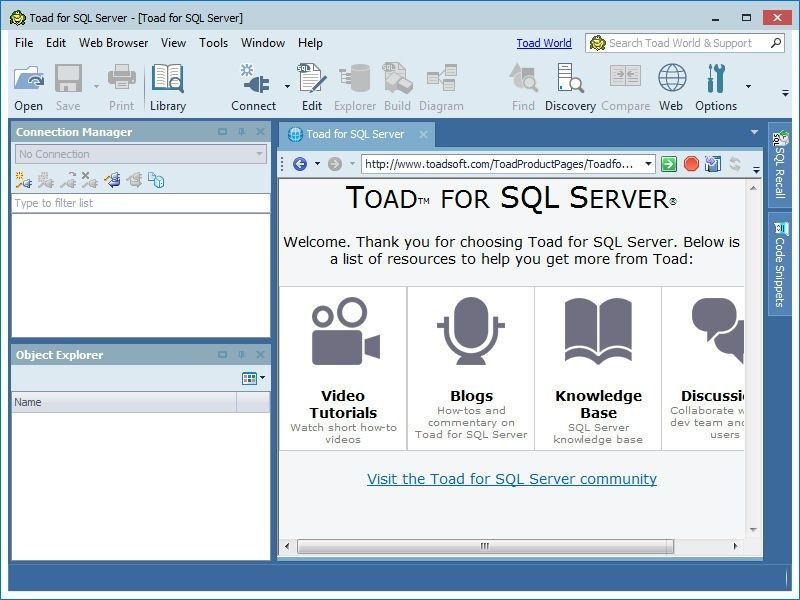Select the Toad for SQL Server tab
The image size is (800, 600).
355,134
